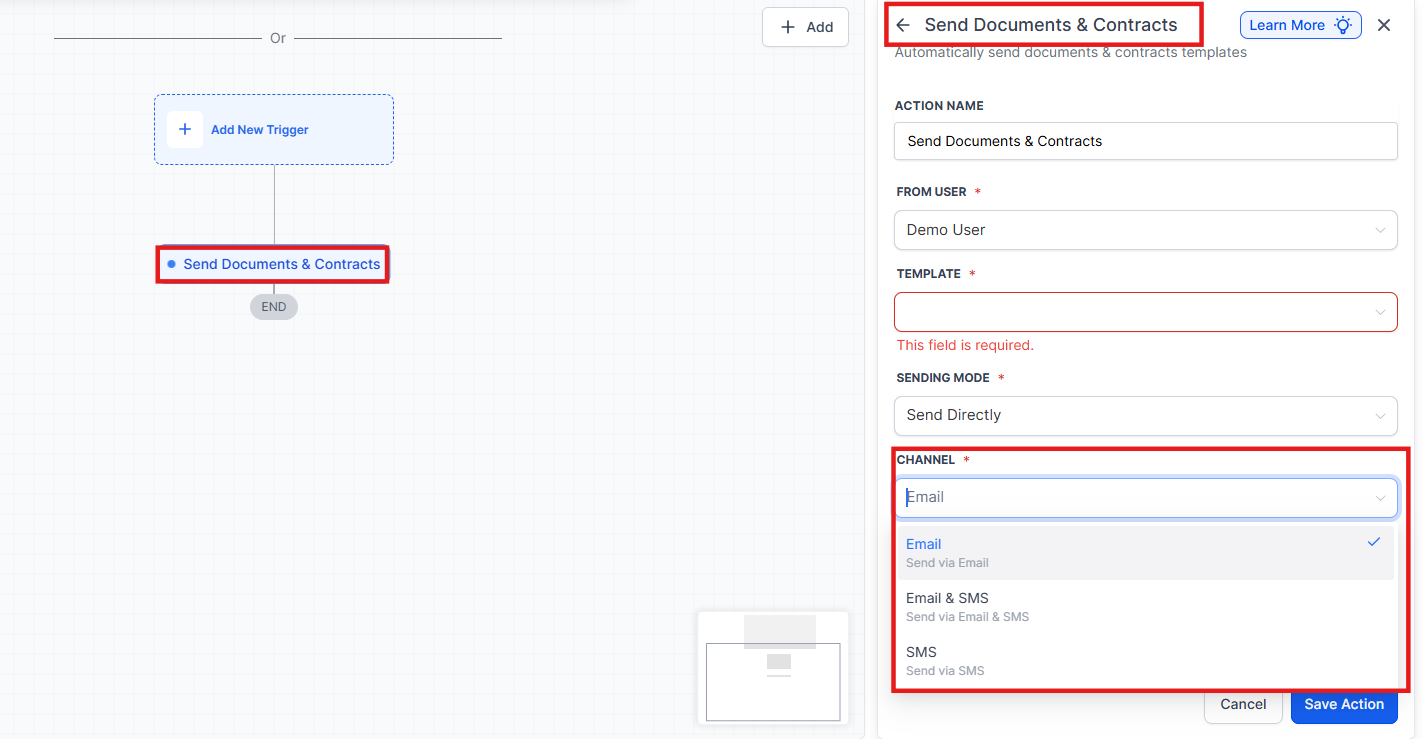
Task: Click the Save Action button
Action: pos(1343,704)
